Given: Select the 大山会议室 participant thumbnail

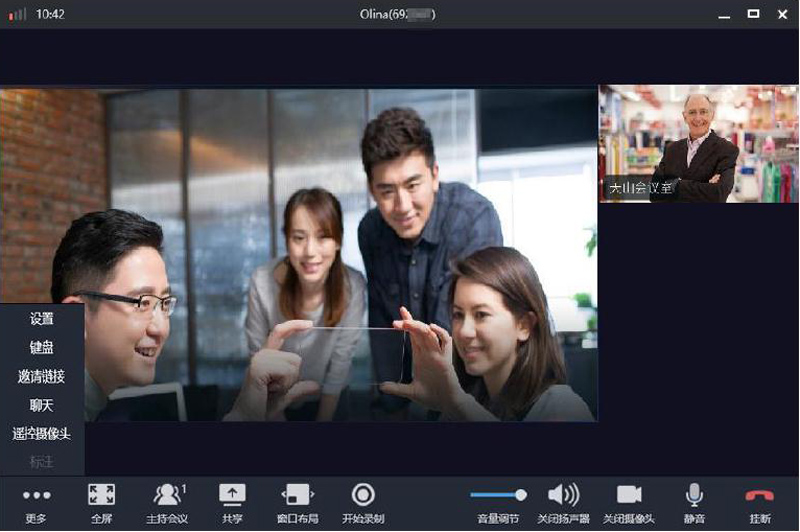Looking at the screenshot, I should click(x=698, y=144).
